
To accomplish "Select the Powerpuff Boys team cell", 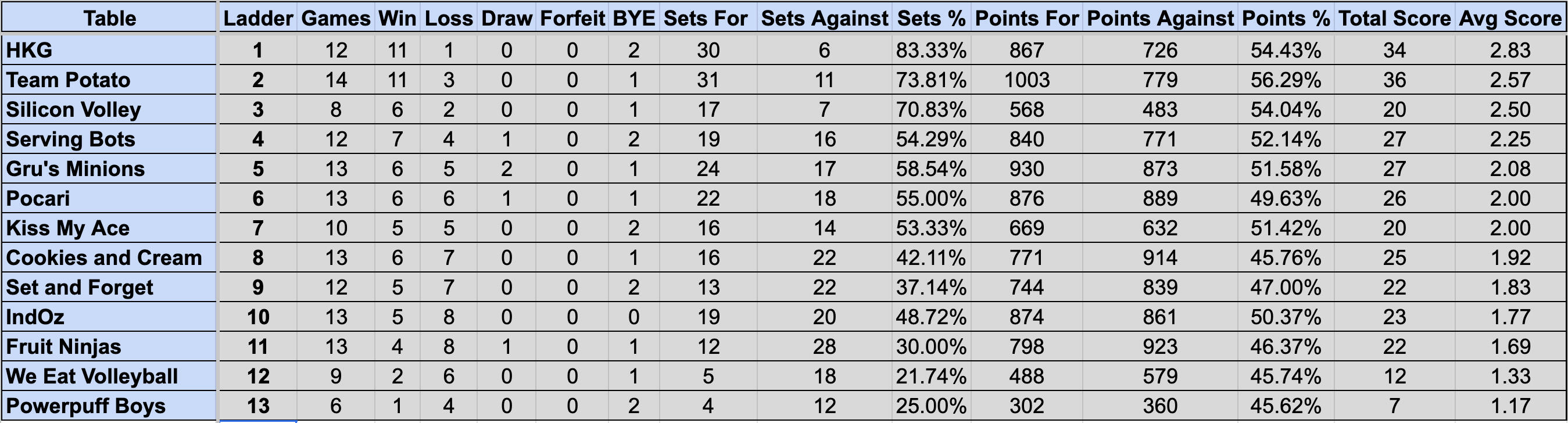I will (x=109, y=406).
